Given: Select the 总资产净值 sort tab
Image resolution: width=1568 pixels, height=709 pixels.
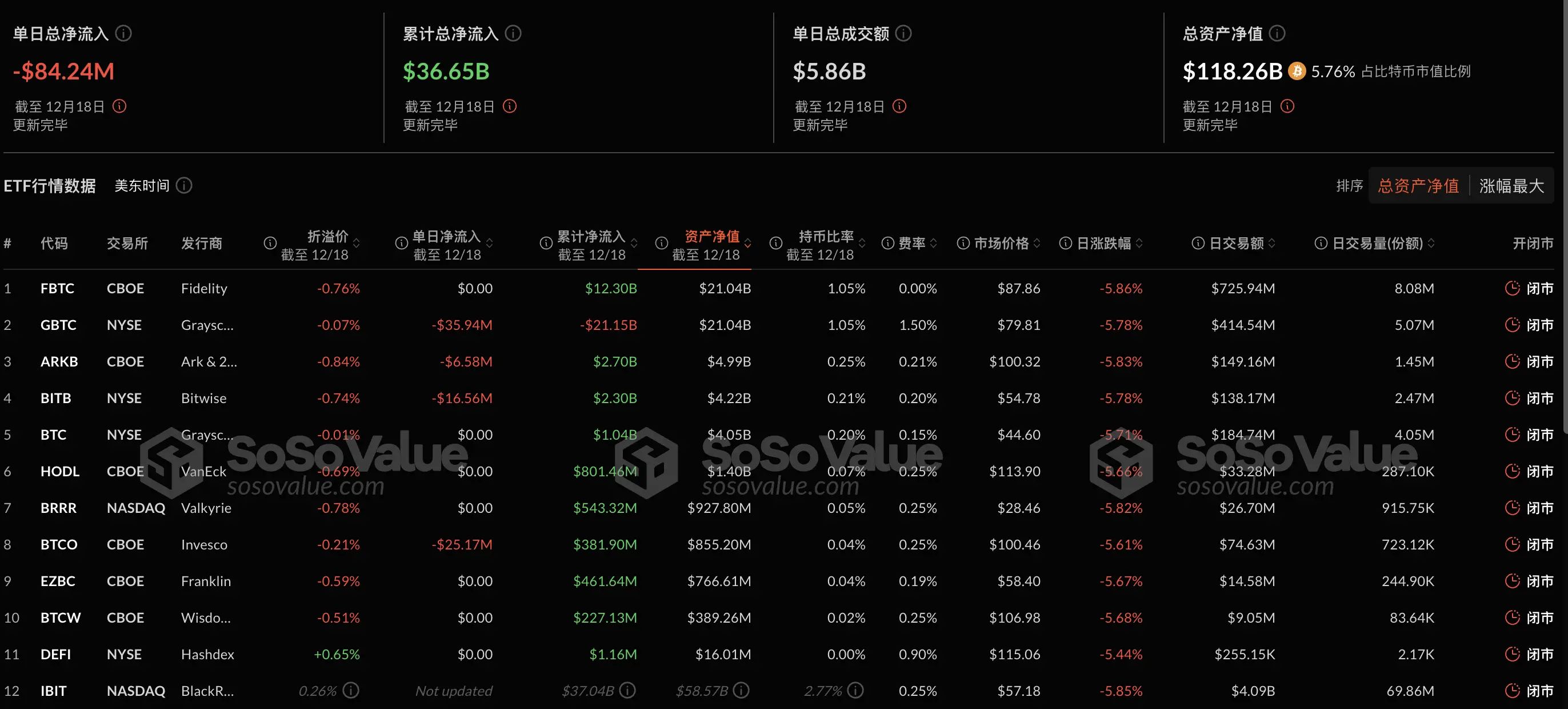Looking at the screenshot, I should pyautogui.click(x=1418, y=186).
